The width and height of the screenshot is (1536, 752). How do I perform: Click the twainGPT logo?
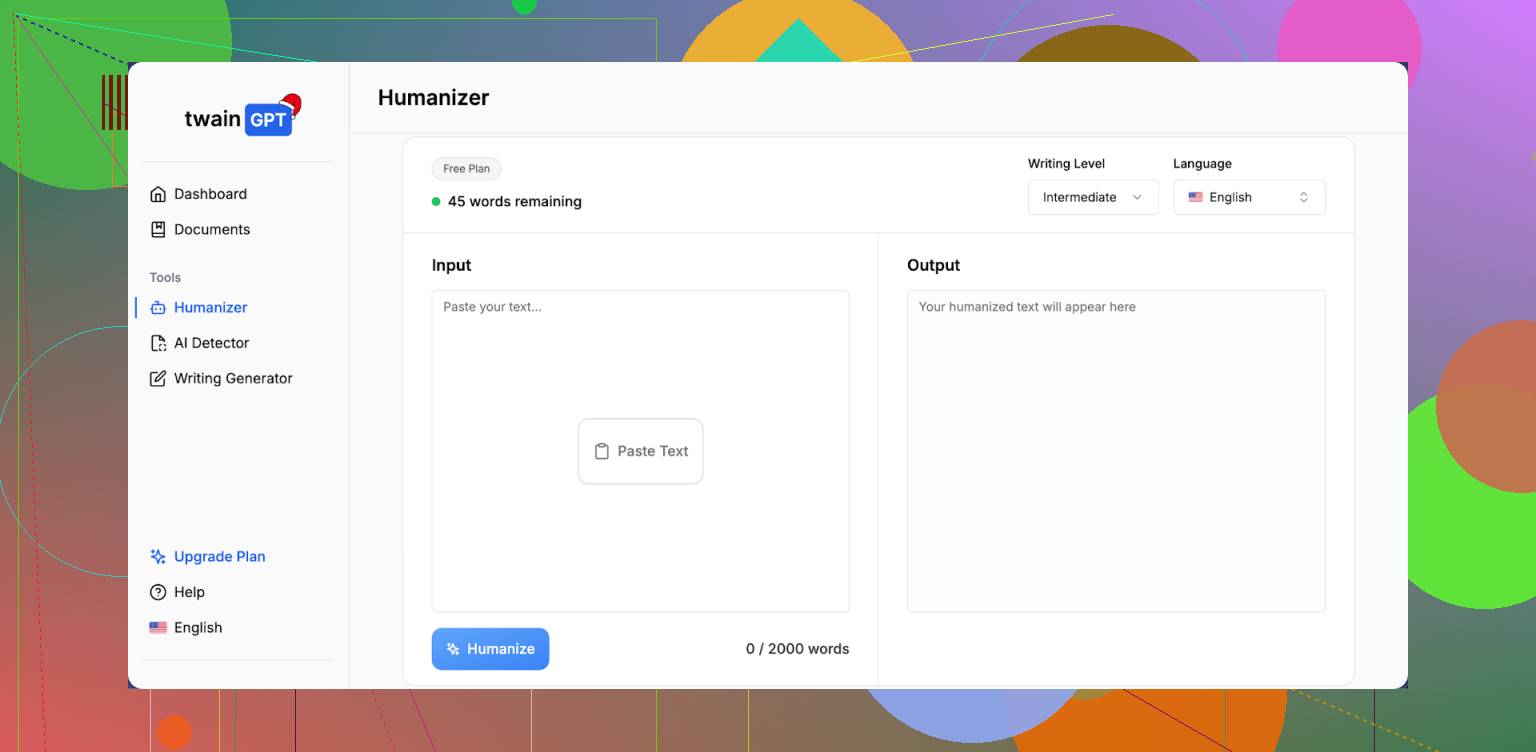240,118
